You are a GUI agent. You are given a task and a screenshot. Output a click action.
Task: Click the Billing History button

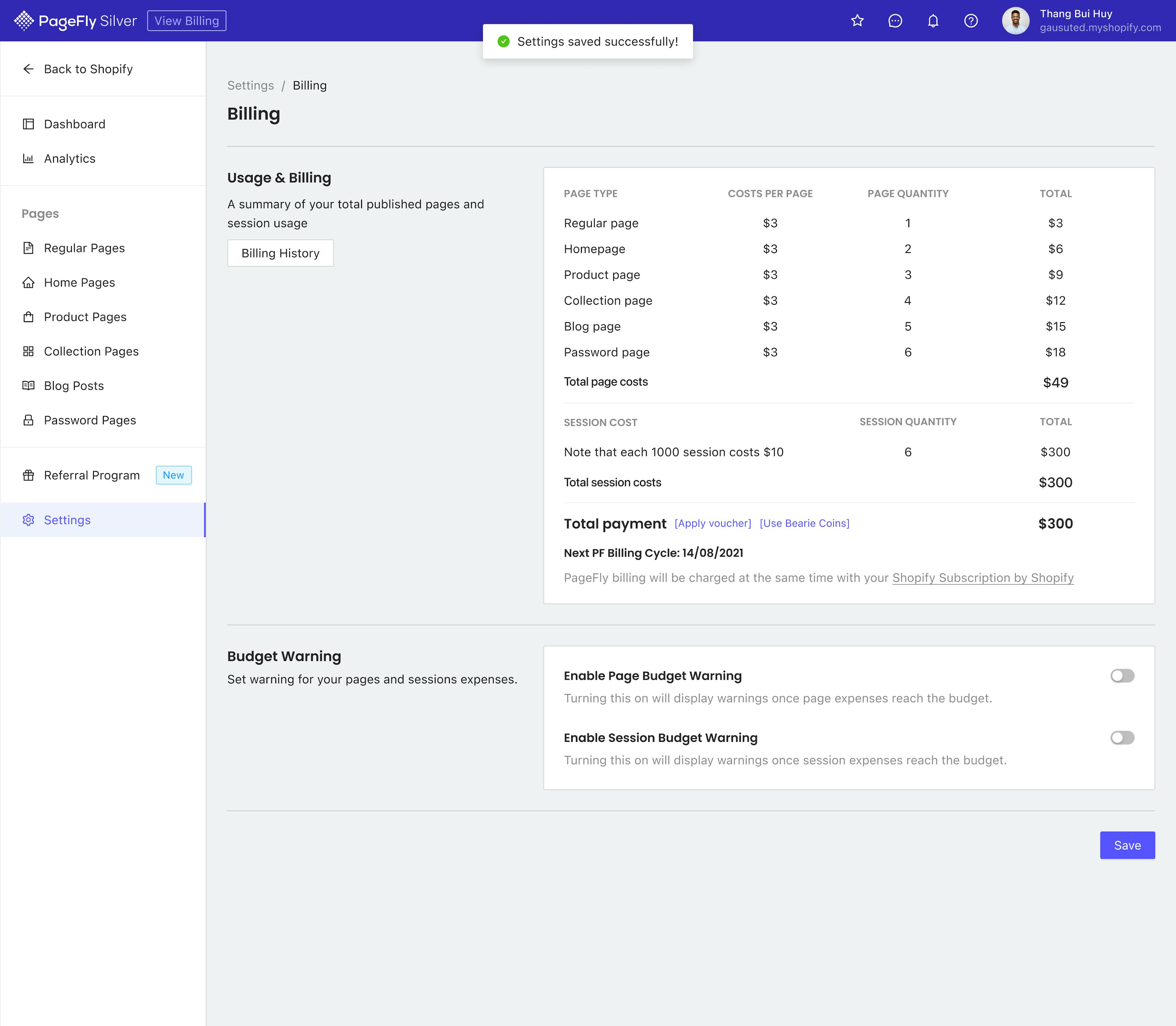pos(280,253)
